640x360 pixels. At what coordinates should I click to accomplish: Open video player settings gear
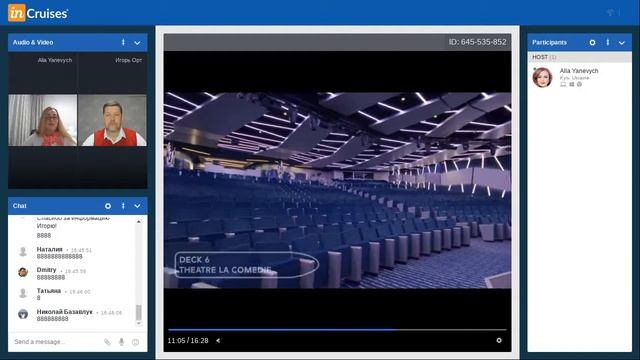499,340
